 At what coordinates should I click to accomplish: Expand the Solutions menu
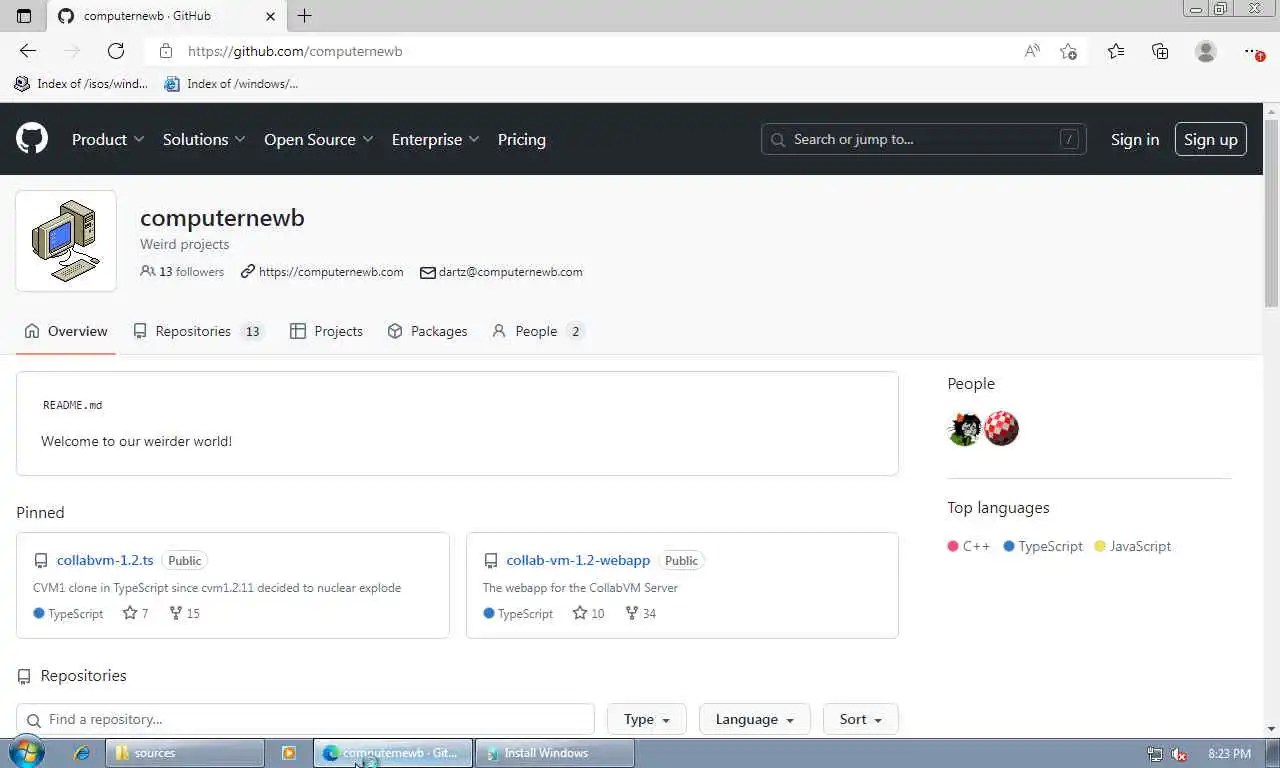point(204,139)
